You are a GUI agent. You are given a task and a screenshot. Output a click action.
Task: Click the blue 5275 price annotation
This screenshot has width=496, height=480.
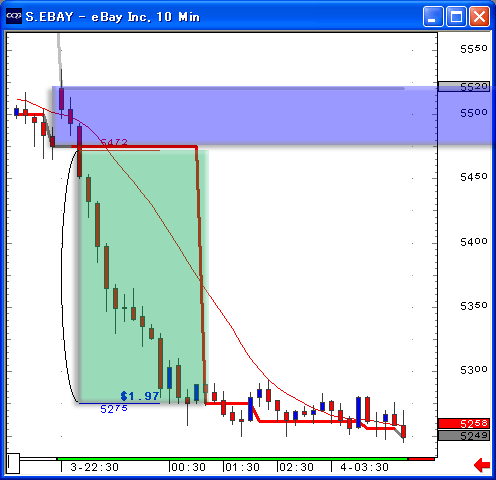coord(114,409)
